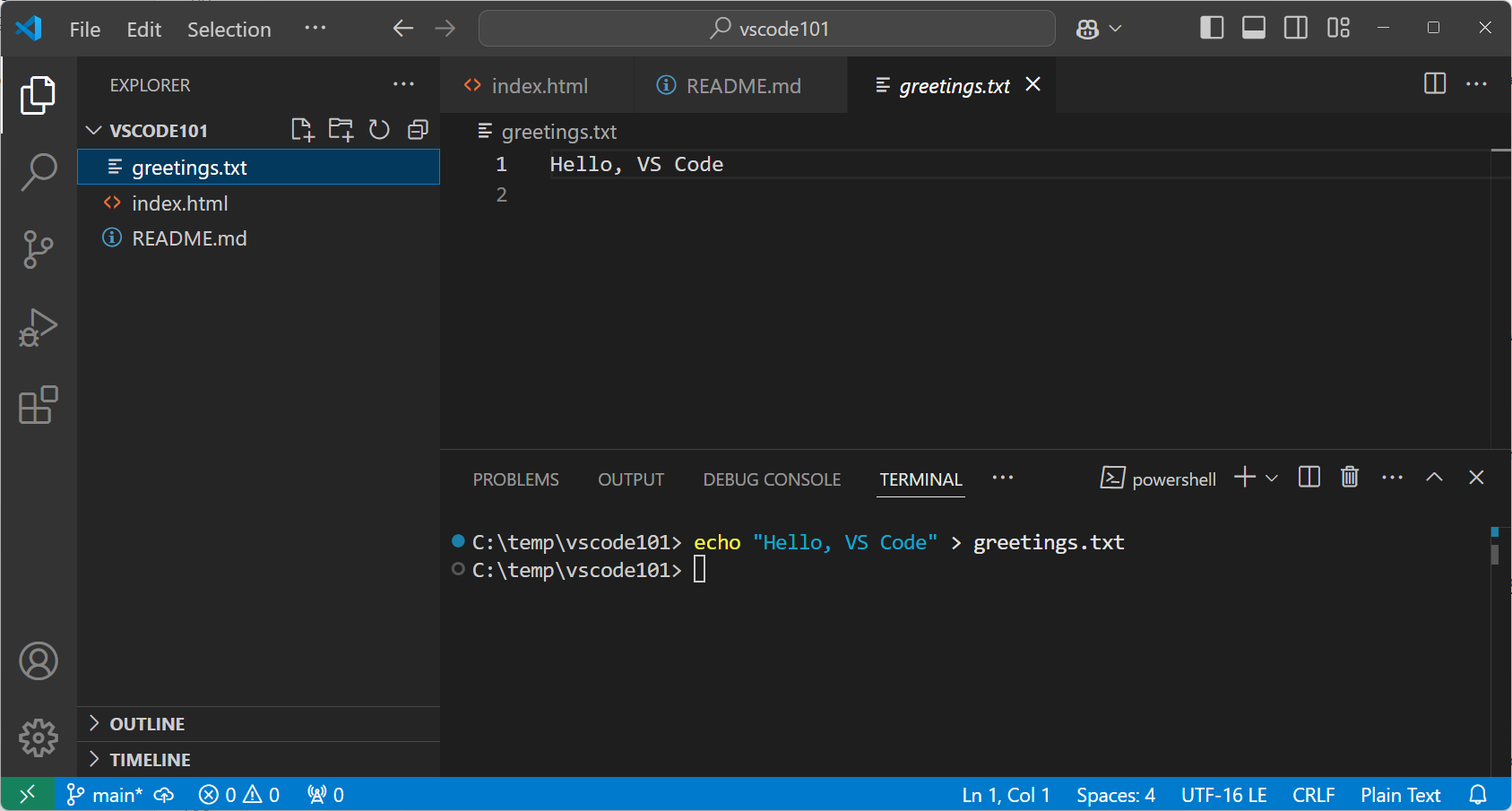Open the Extensions view
The image size is (1512, 811).
pos(38,406)
